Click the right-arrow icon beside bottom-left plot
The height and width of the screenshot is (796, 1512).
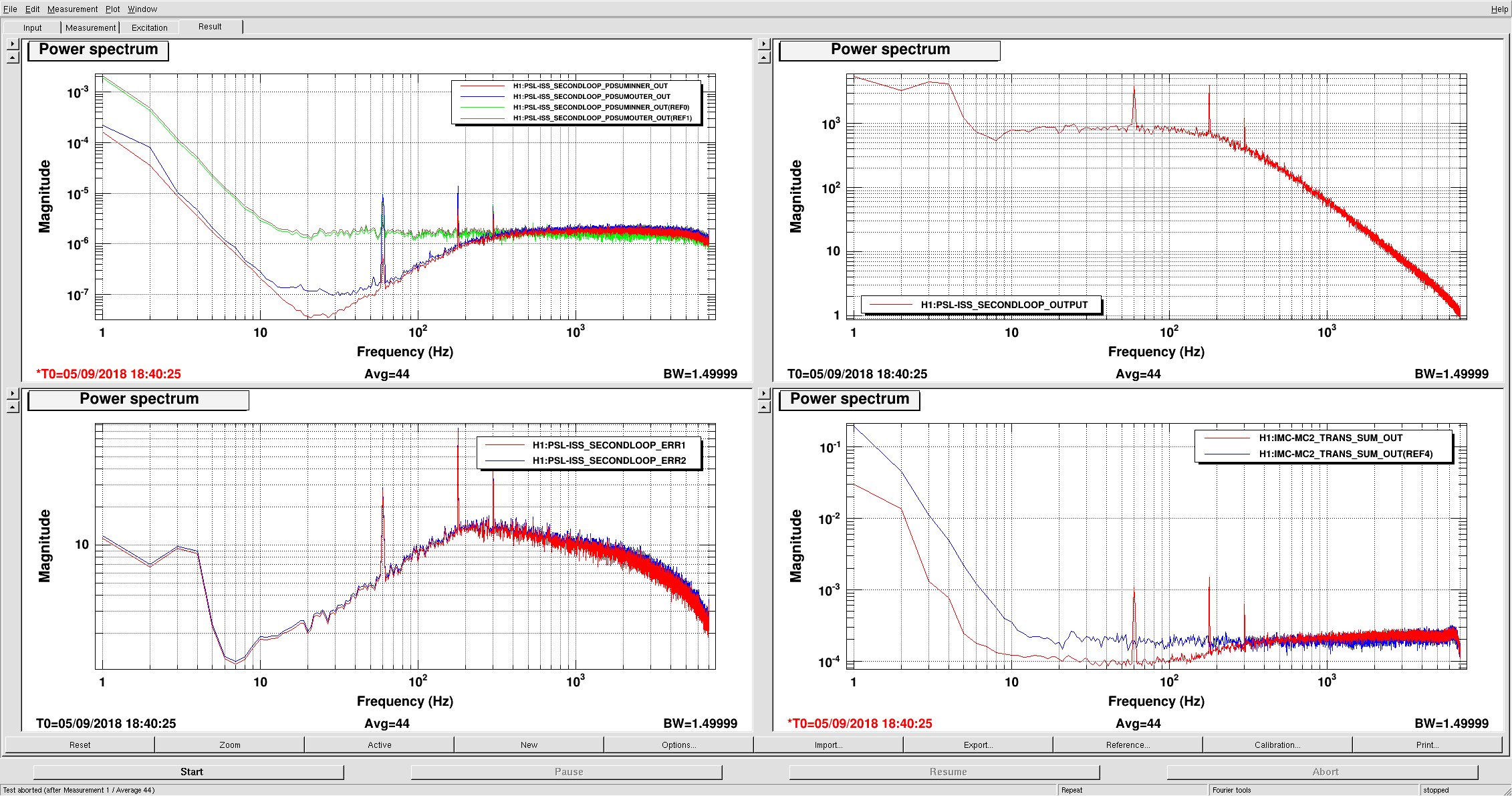tap(13, 394)
